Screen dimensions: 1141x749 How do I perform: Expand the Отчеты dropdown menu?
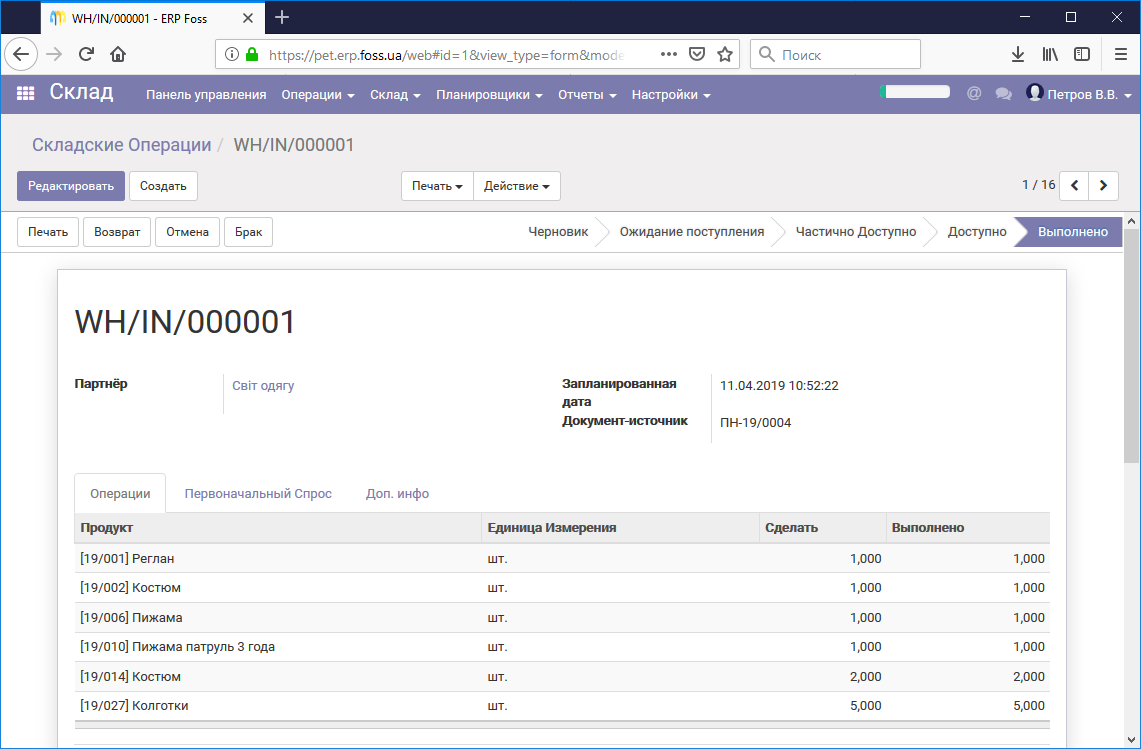(587, 95)
